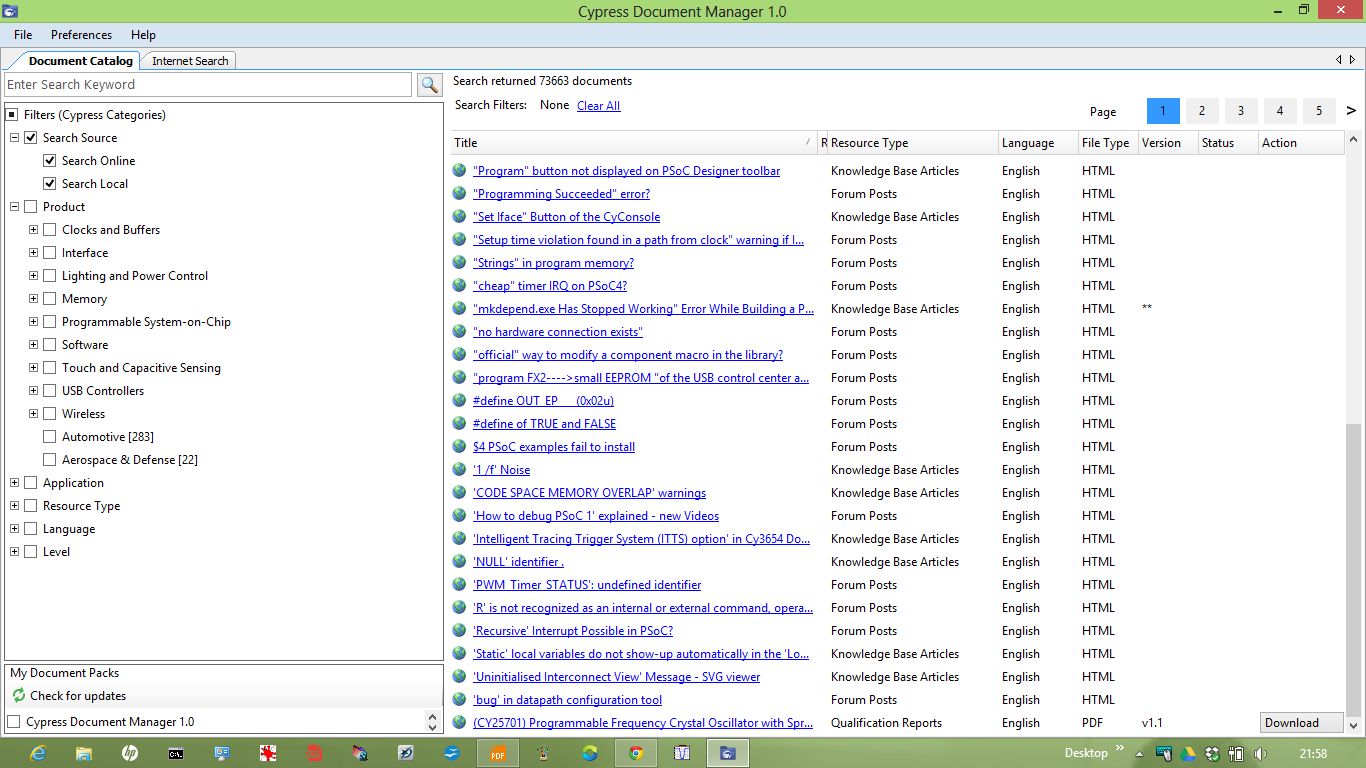The height and width of the screenshot is (768, 1366).
Task: Check the Memory filter checkbox
Action: 49,298
